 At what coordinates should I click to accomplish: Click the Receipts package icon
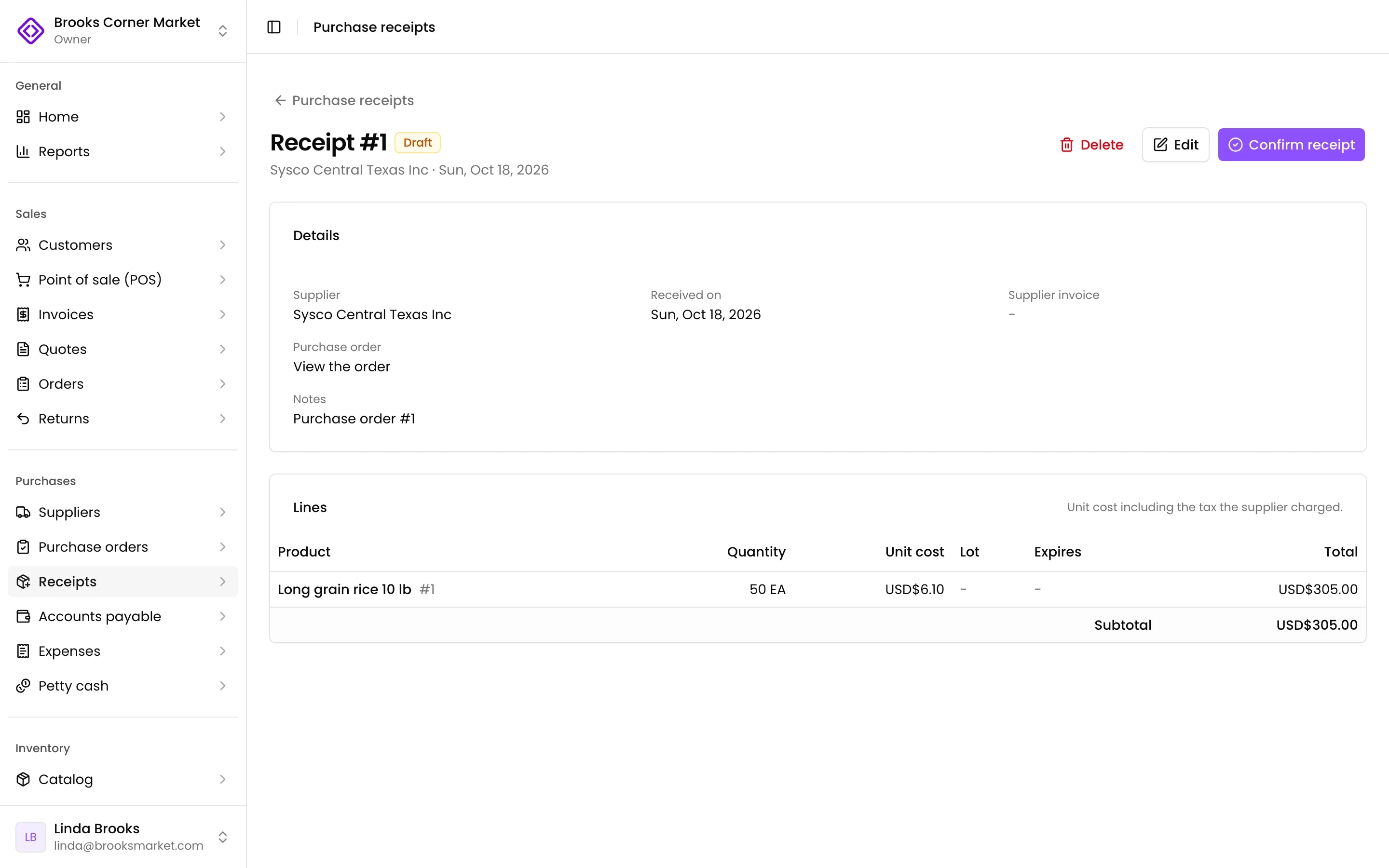23,582
